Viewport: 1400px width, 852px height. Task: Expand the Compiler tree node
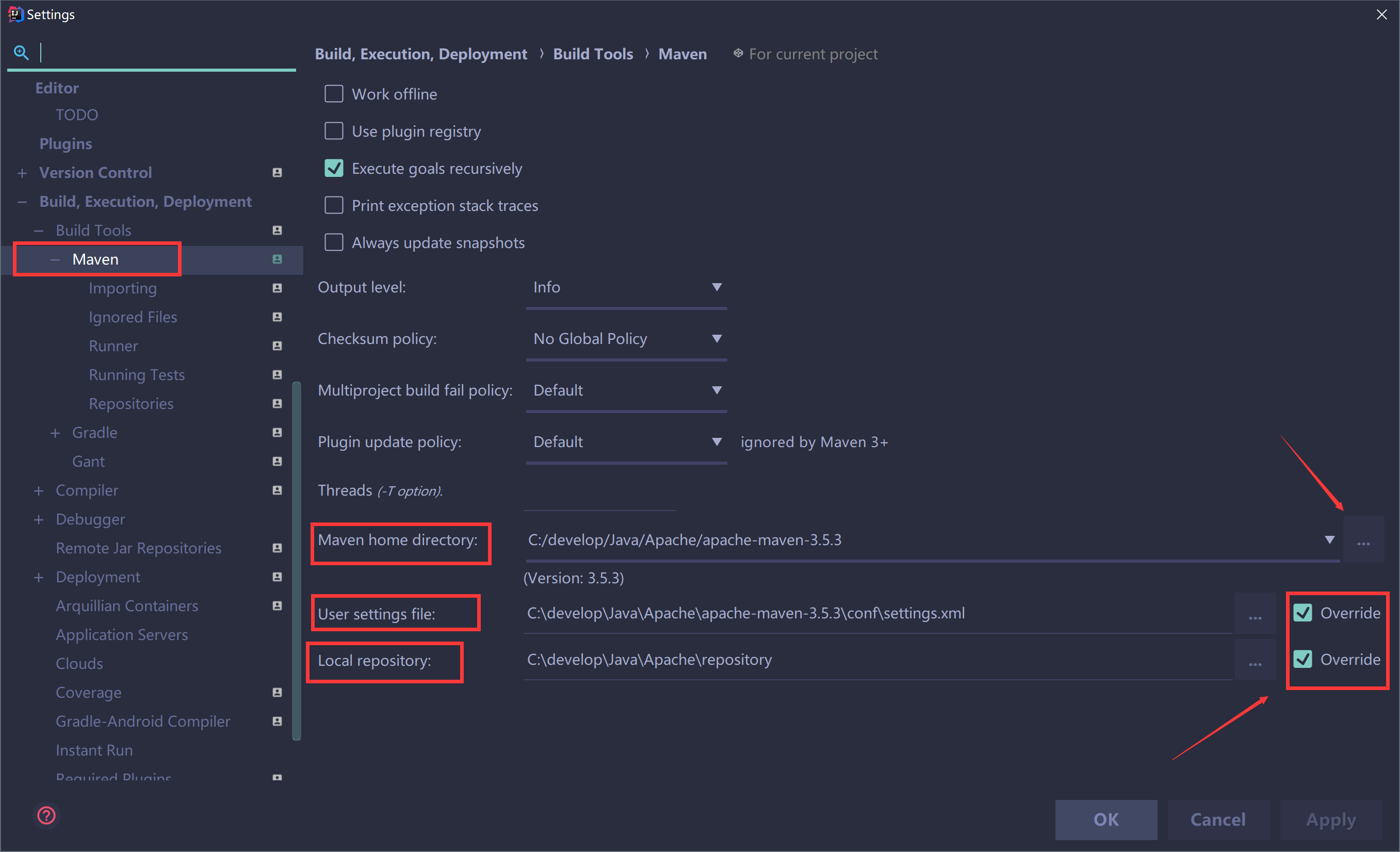click(39, 490)
